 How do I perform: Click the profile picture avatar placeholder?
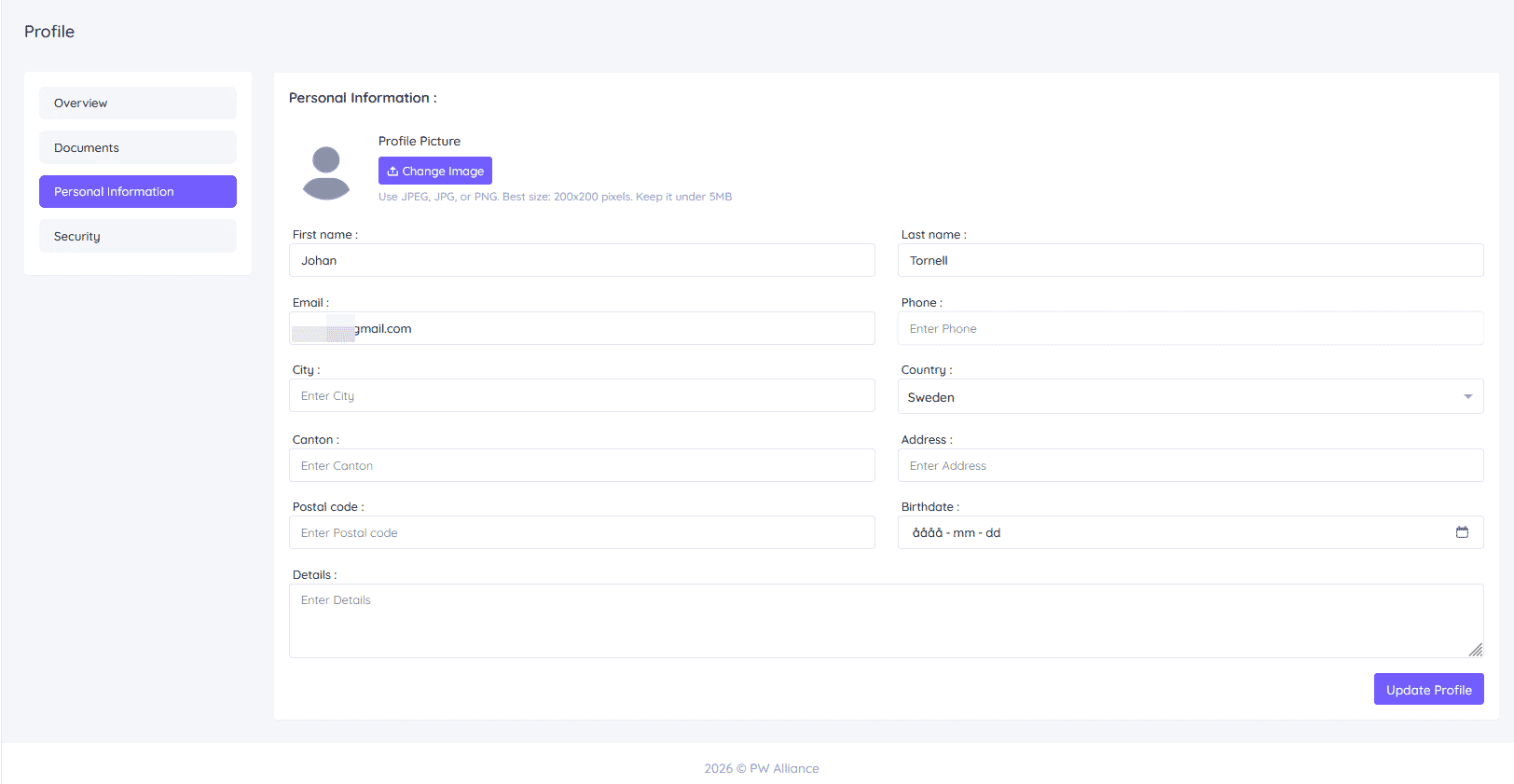coord(326,172)
